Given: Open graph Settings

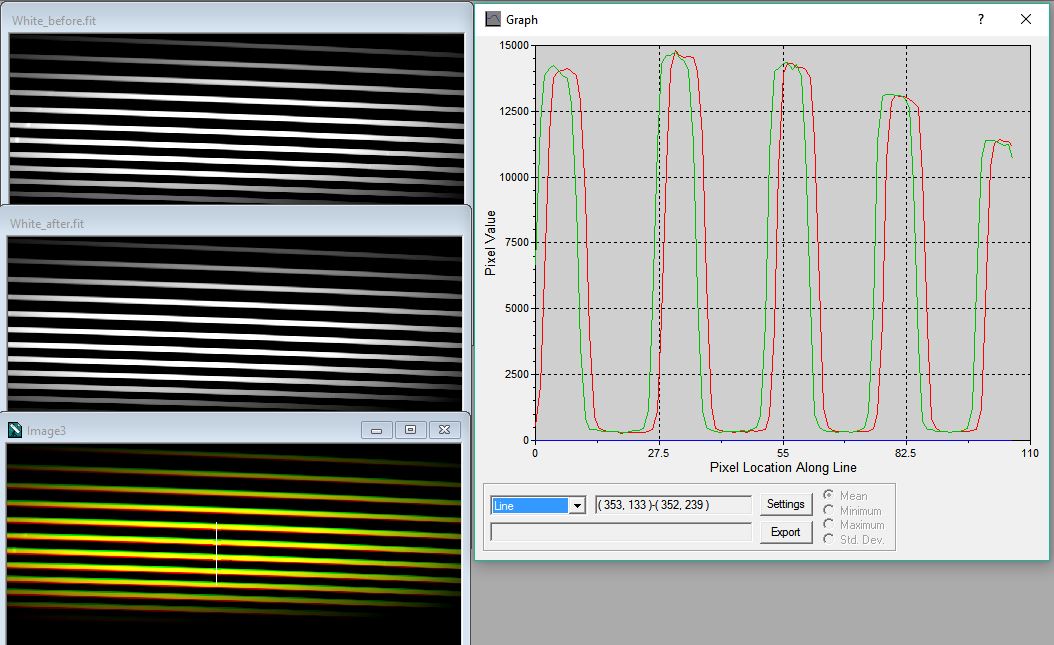Looking at the screenshot, I should point(785,504).
